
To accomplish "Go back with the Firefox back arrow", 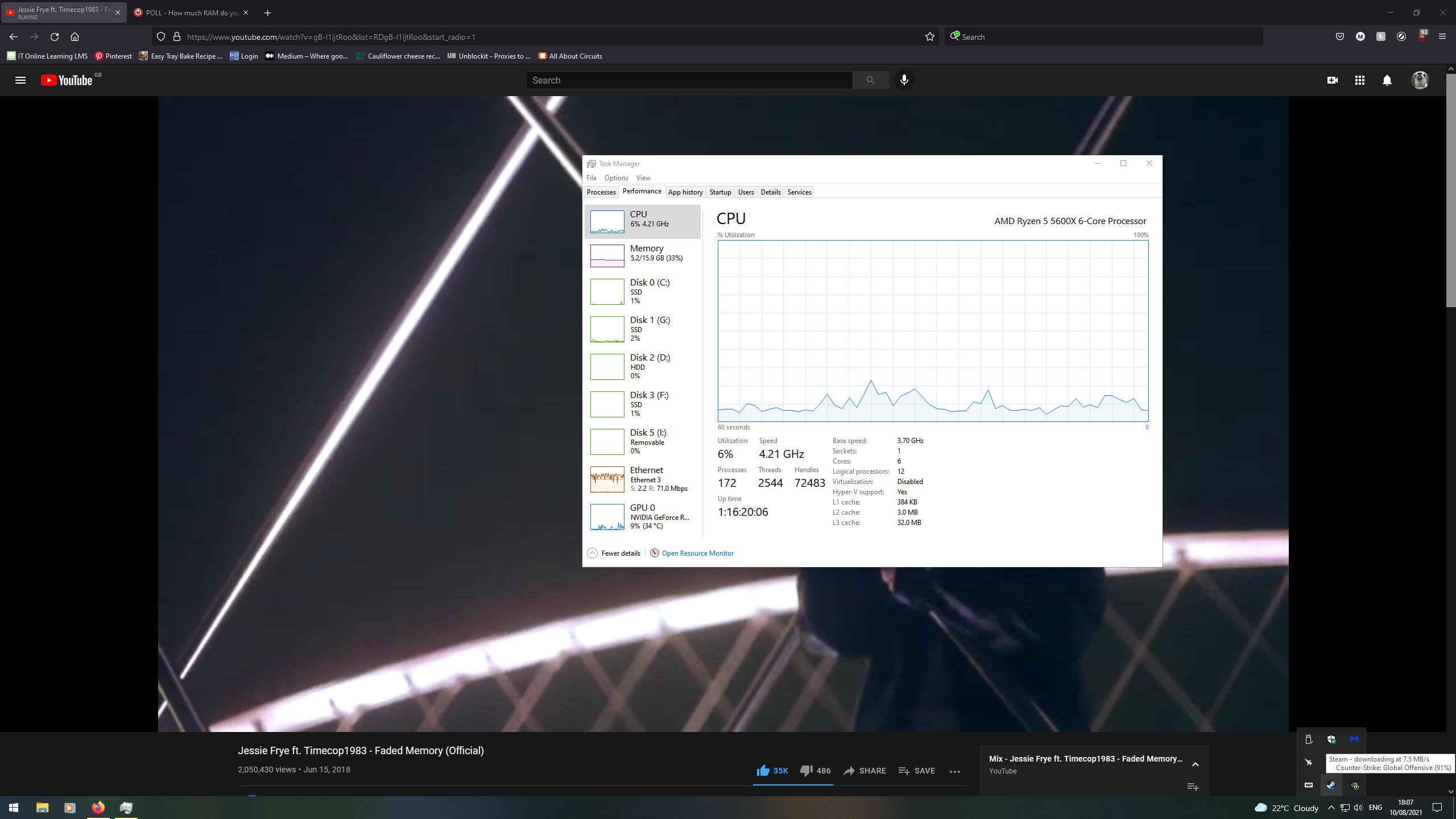I will (14, 37).
